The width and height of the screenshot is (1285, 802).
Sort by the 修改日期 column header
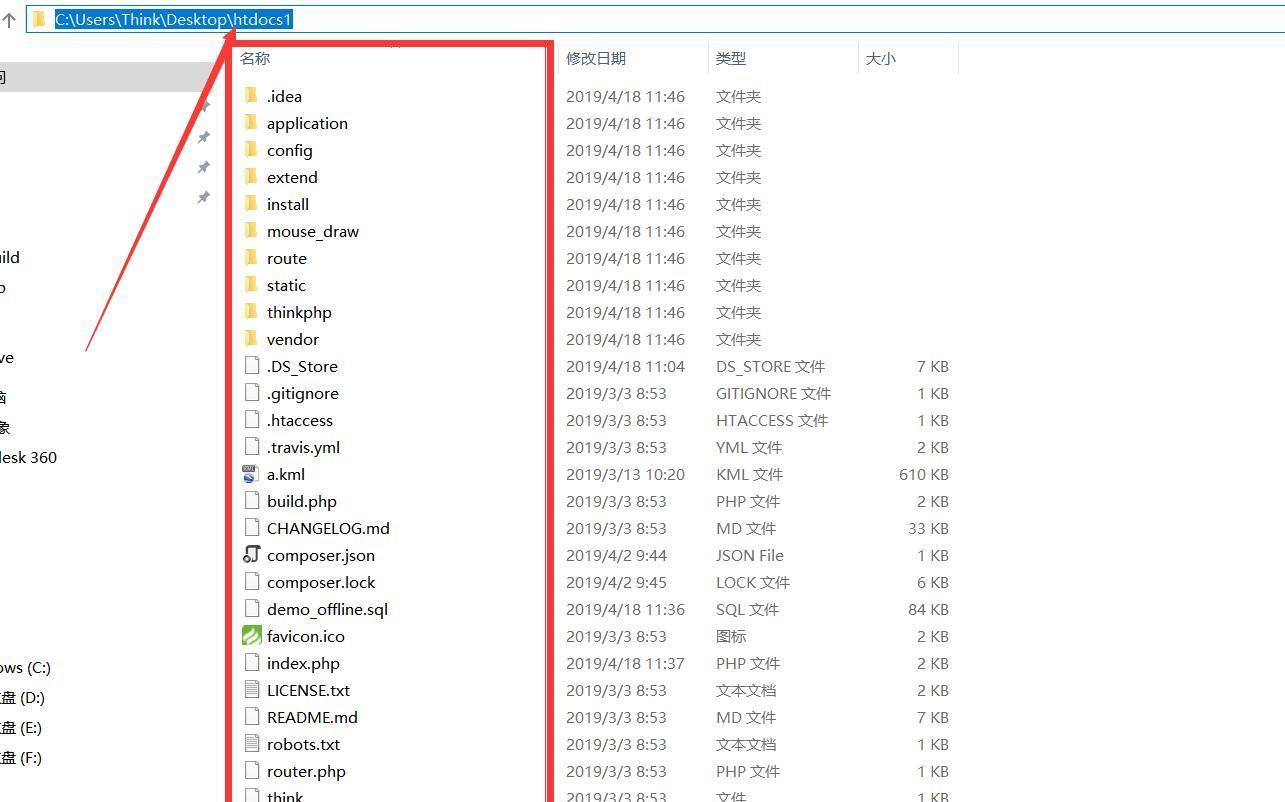(x=596, y=58)
